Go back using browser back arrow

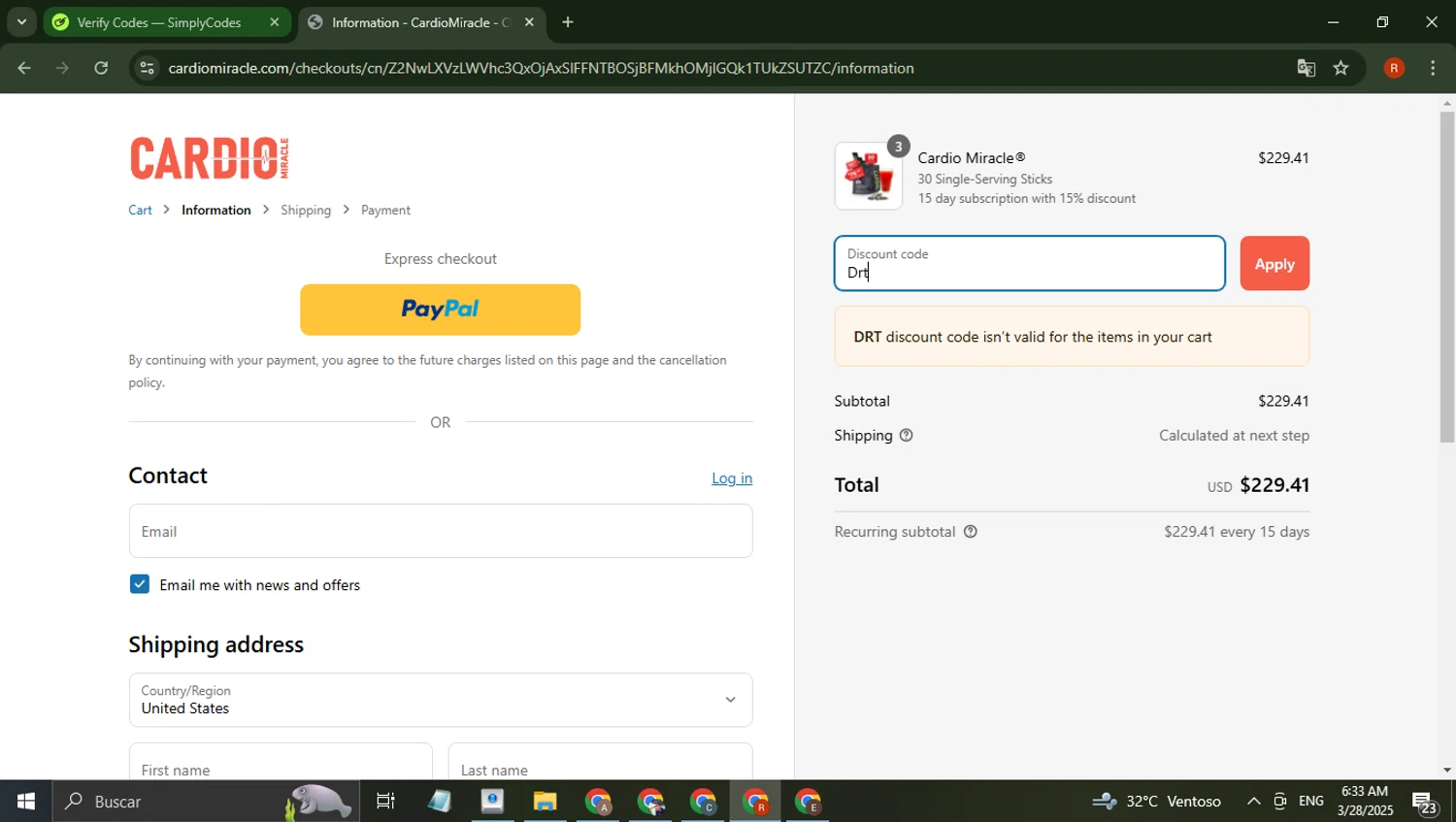click(x=23, y=68)
